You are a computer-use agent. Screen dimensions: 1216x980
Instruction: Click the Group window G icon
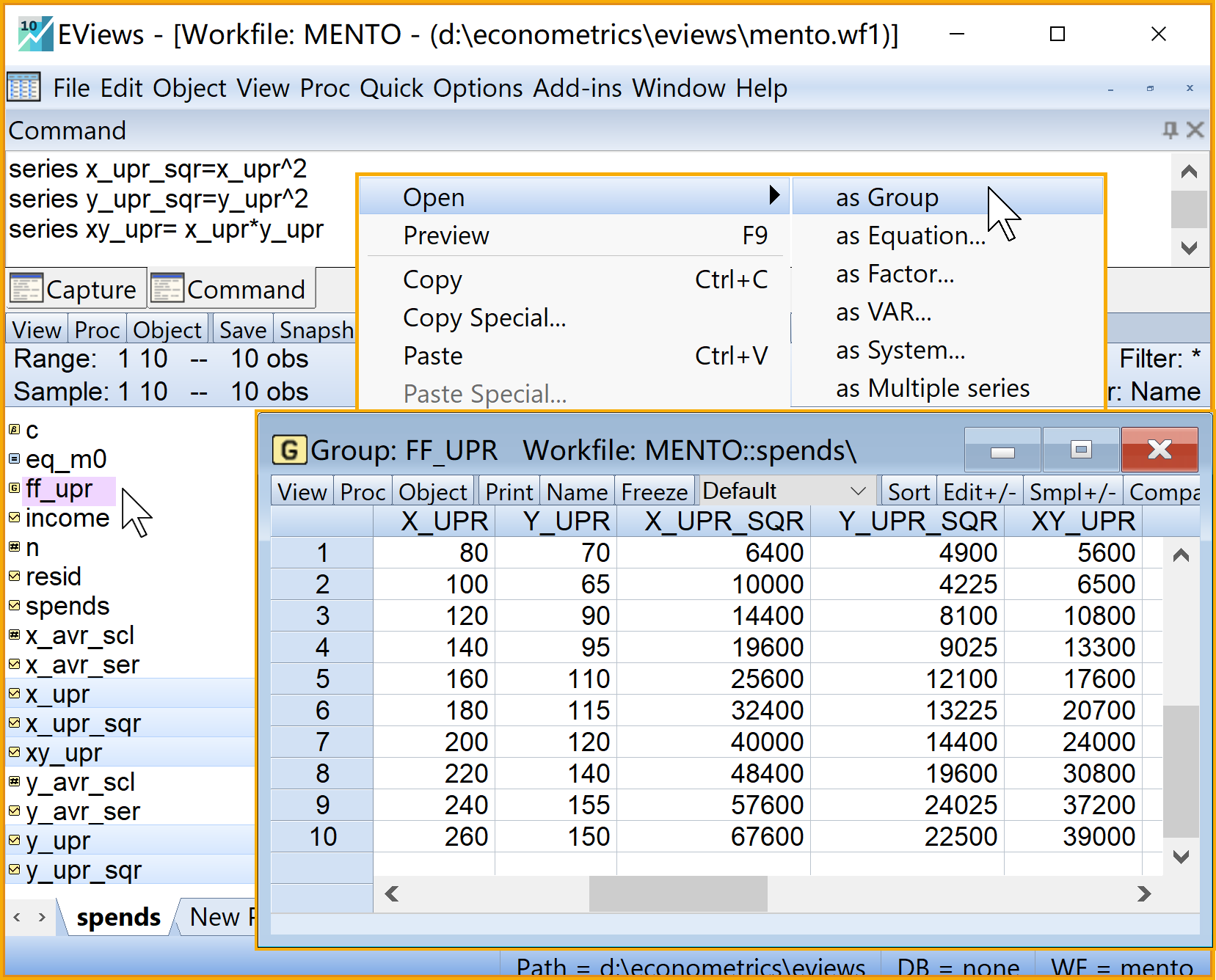pos(289,450)
